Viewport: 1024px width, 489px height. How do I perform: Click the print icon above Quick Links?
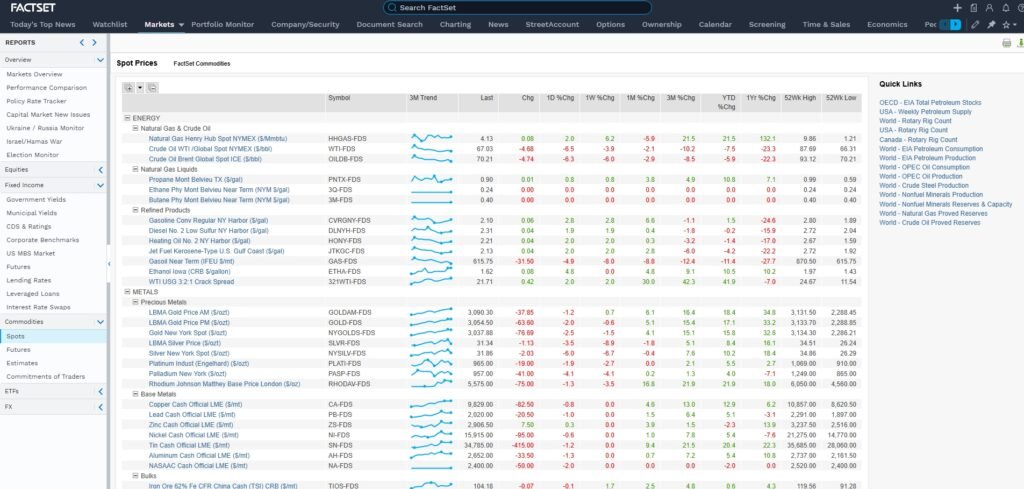coord(1006,43)
